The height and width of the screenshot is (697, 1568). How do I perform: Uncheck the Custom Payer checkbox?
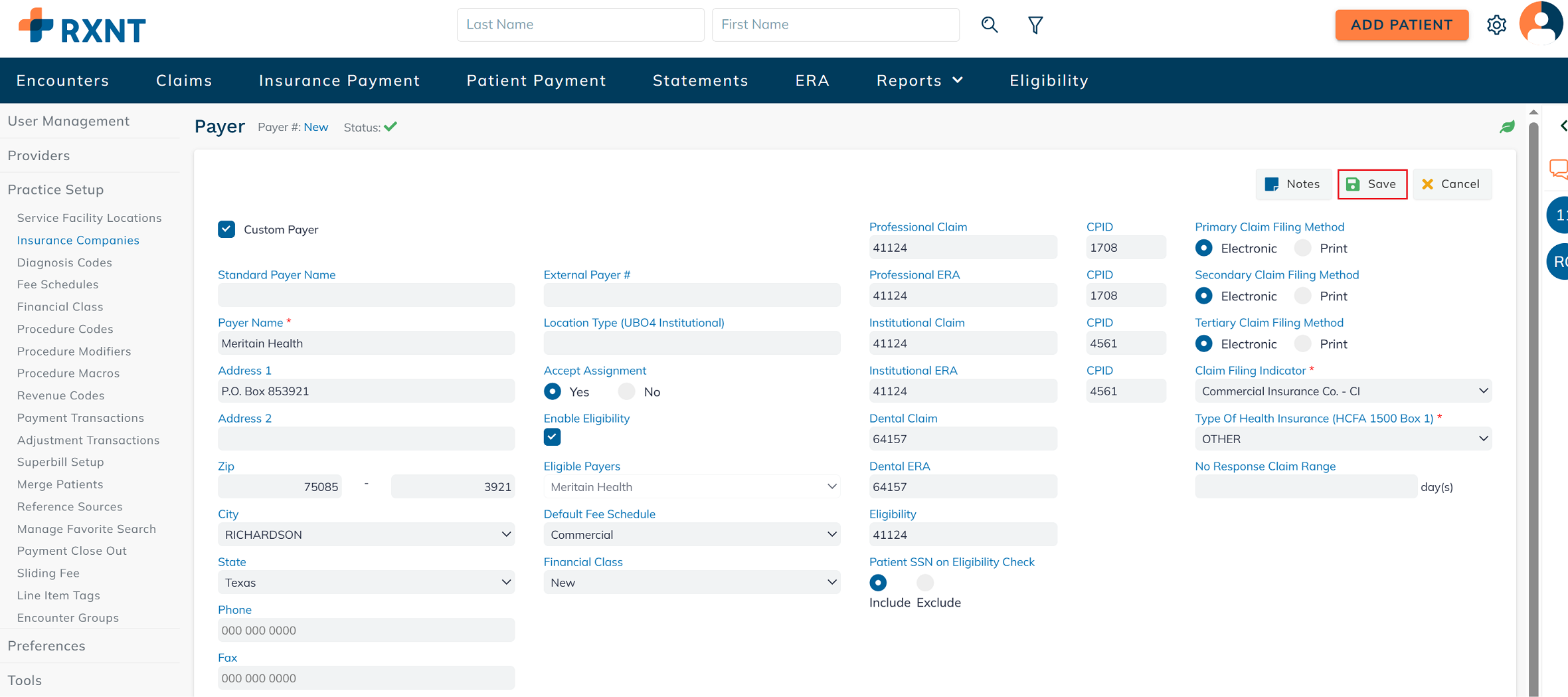(226, 229)
